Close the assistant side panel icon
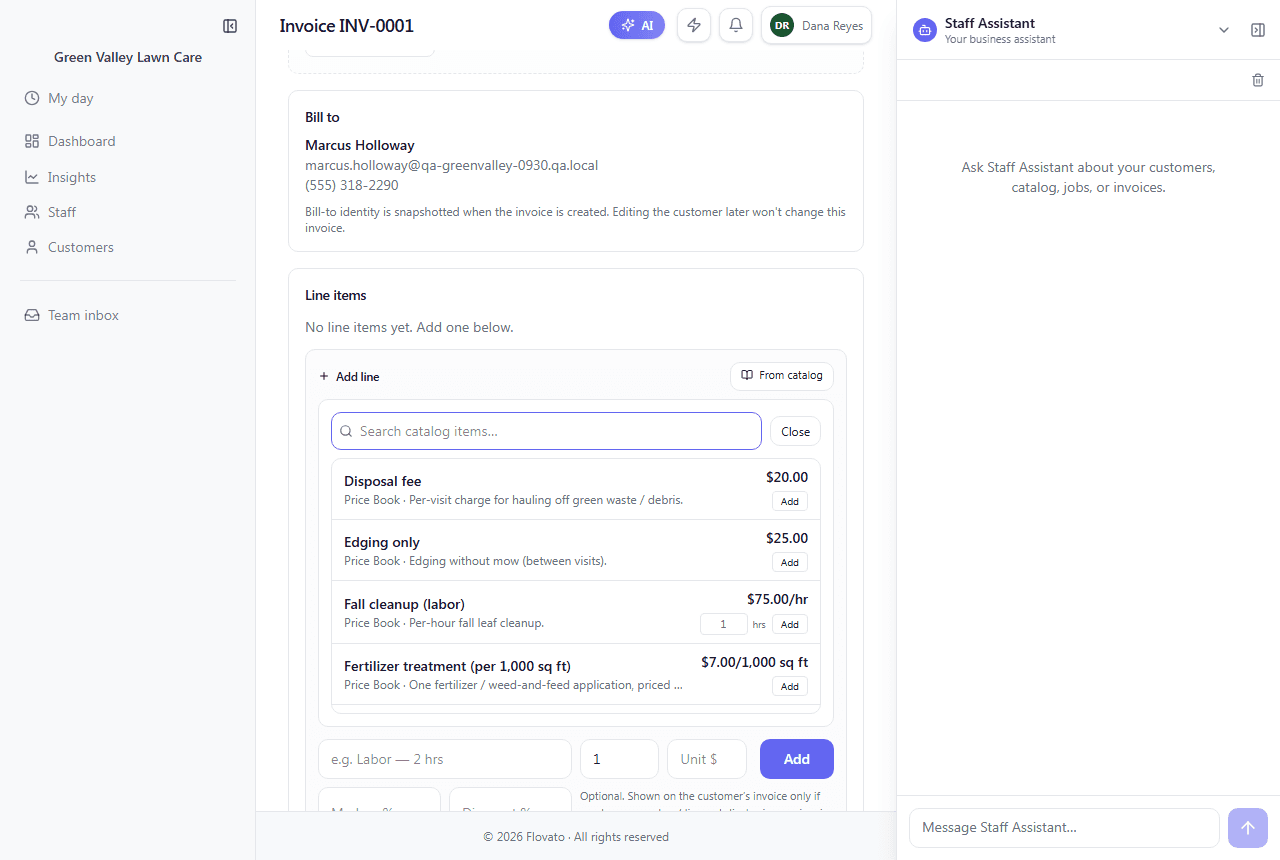 coord(1258,30)
